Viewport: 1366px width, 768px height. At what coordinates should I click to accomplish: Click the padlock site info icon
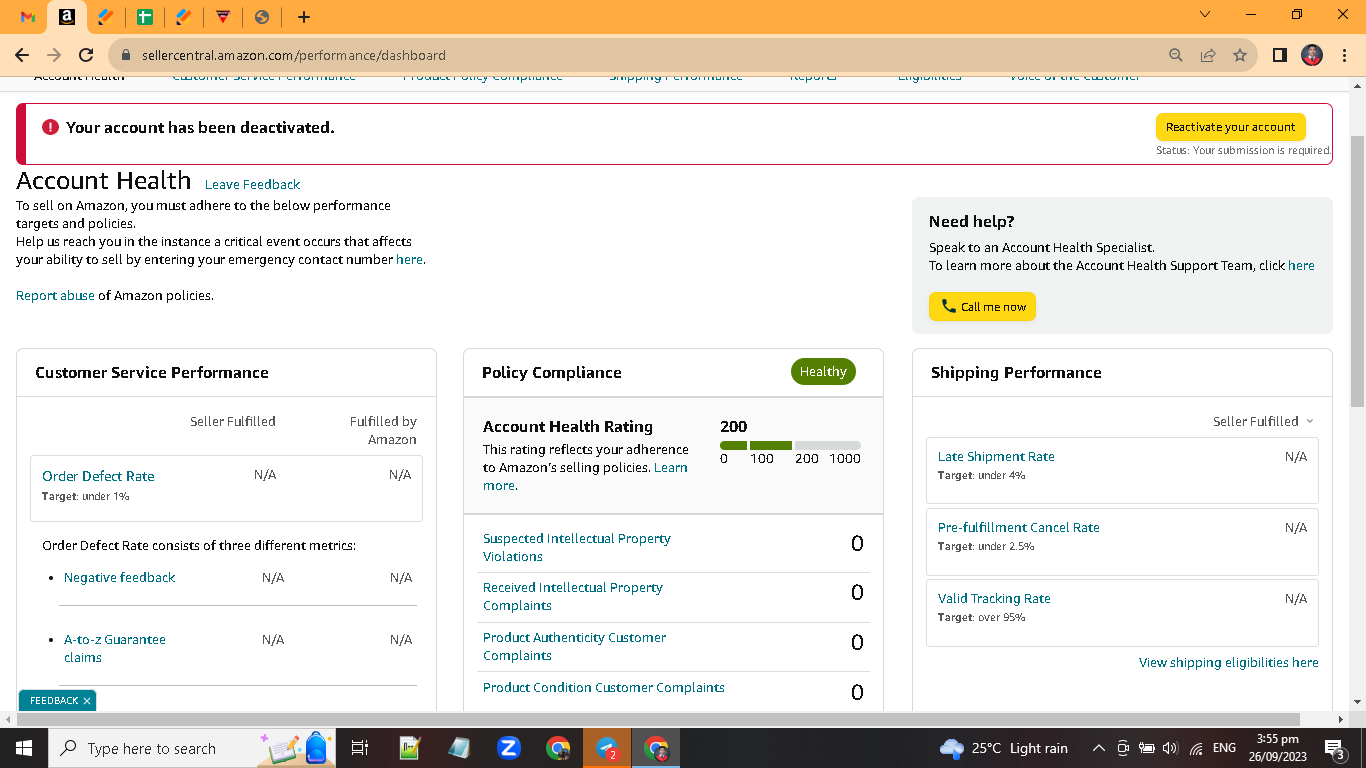[x=126, y=55]
